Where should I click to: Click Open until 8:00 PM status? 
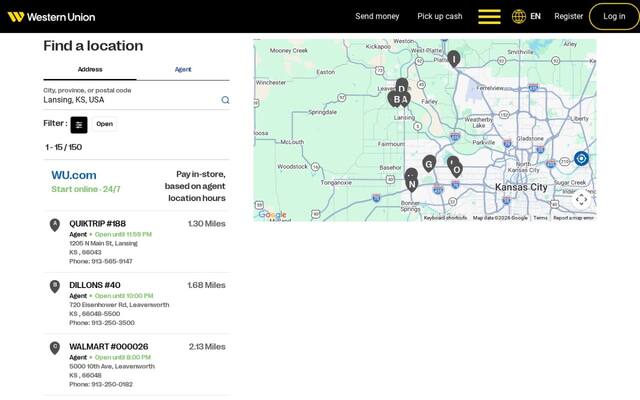coord(123,358)
